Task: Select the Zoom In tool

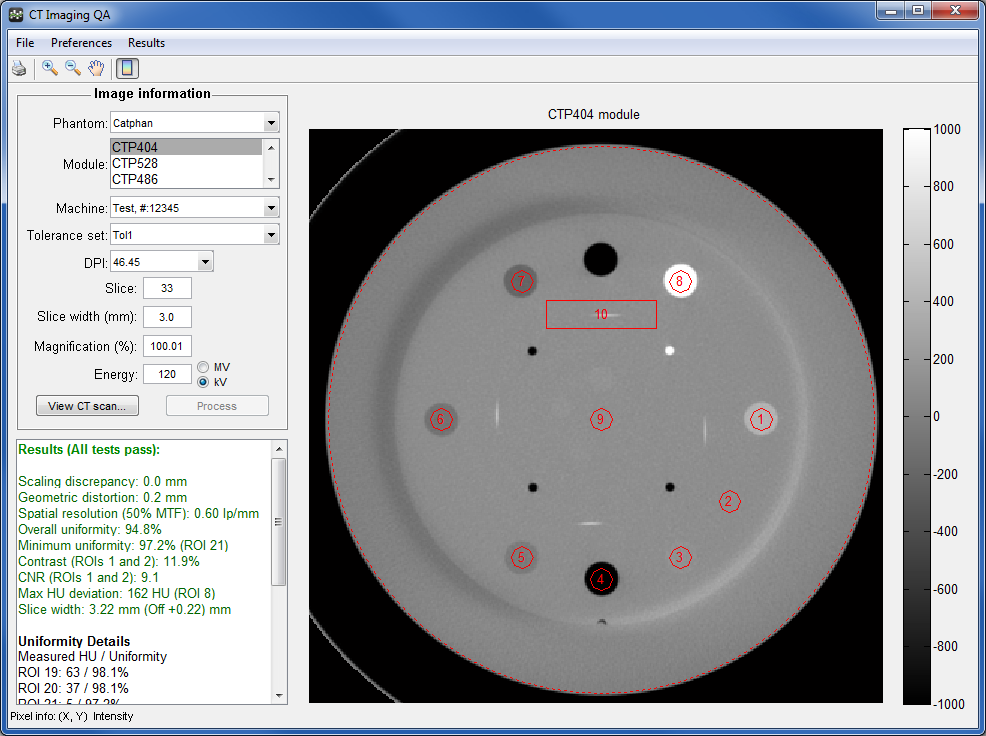Action: [50, 68]
